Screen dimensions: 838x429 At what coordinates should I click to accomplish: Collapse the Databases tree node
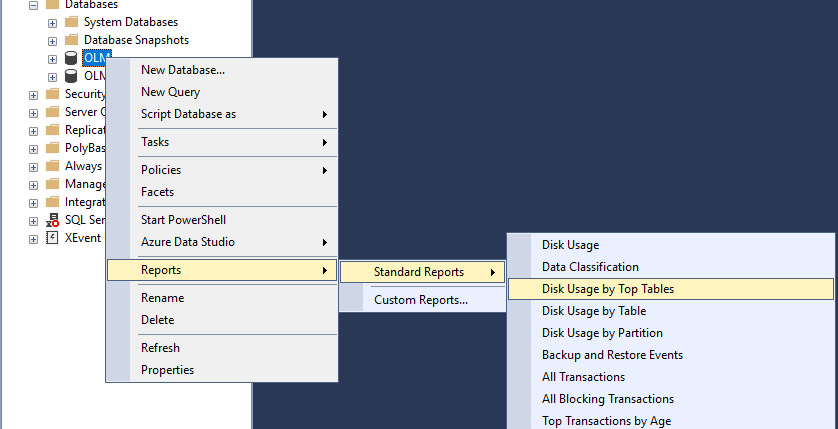pyautogui.click(x=34, y=4)
